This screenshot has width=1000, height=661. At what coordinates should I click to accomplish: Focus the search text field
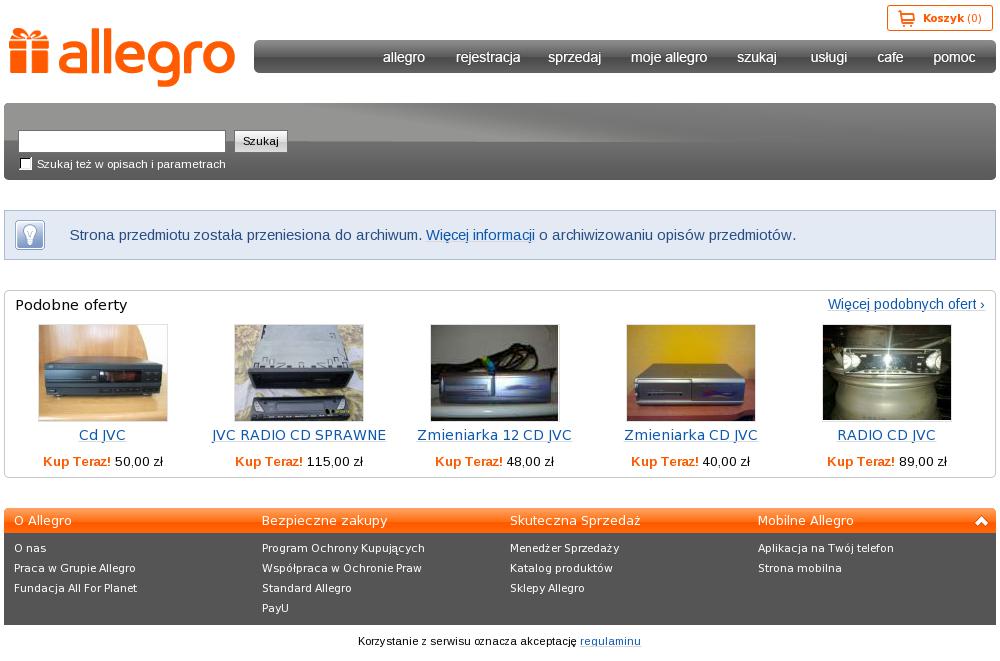tap(122, 141)
